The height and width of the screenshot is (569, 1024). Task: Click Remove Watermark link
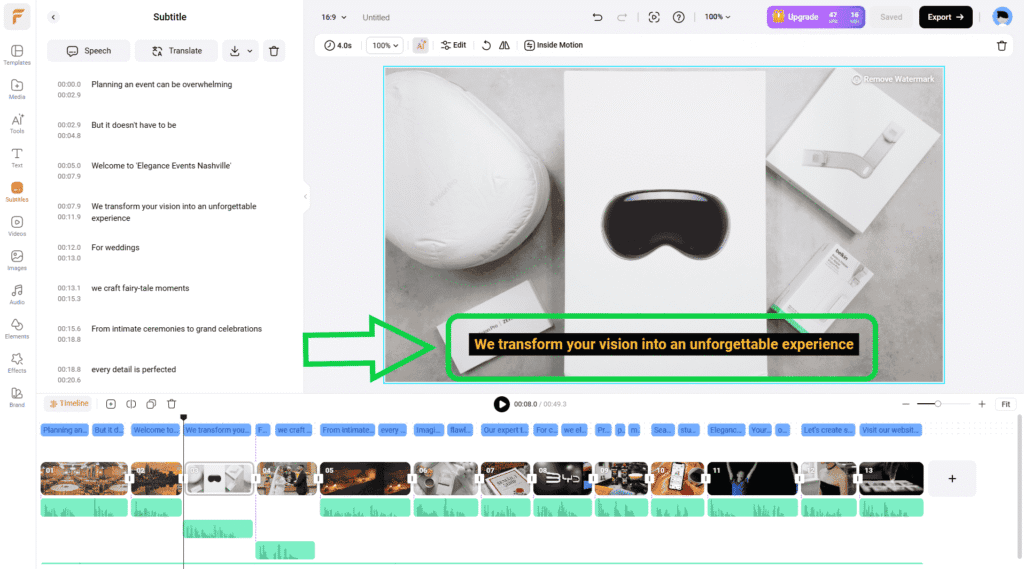point(893,79)
